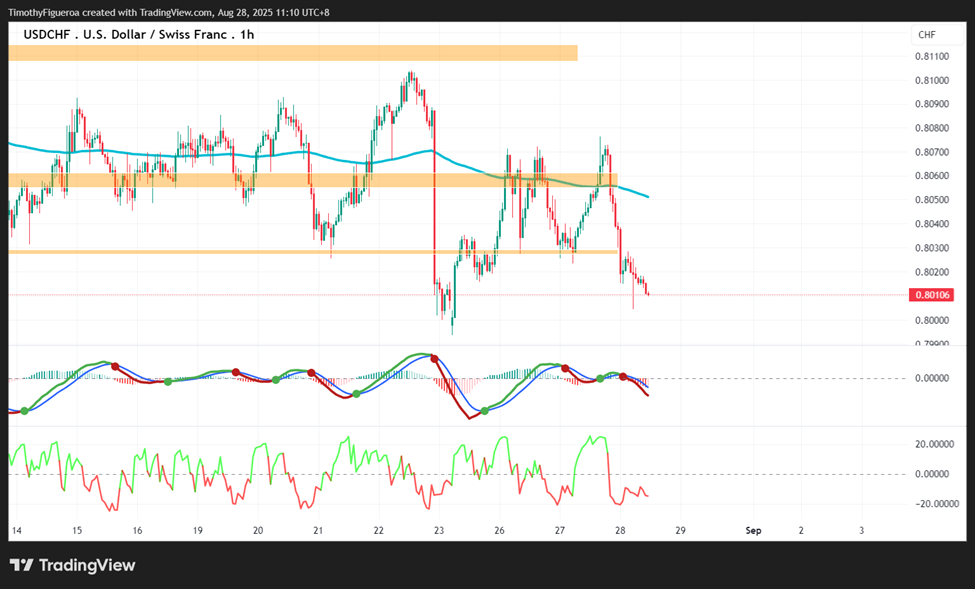The height and width of the screenshot is (589, 975).
Task: Click the top orange resistance zone rectangle
Action: [x=293, y=53]
